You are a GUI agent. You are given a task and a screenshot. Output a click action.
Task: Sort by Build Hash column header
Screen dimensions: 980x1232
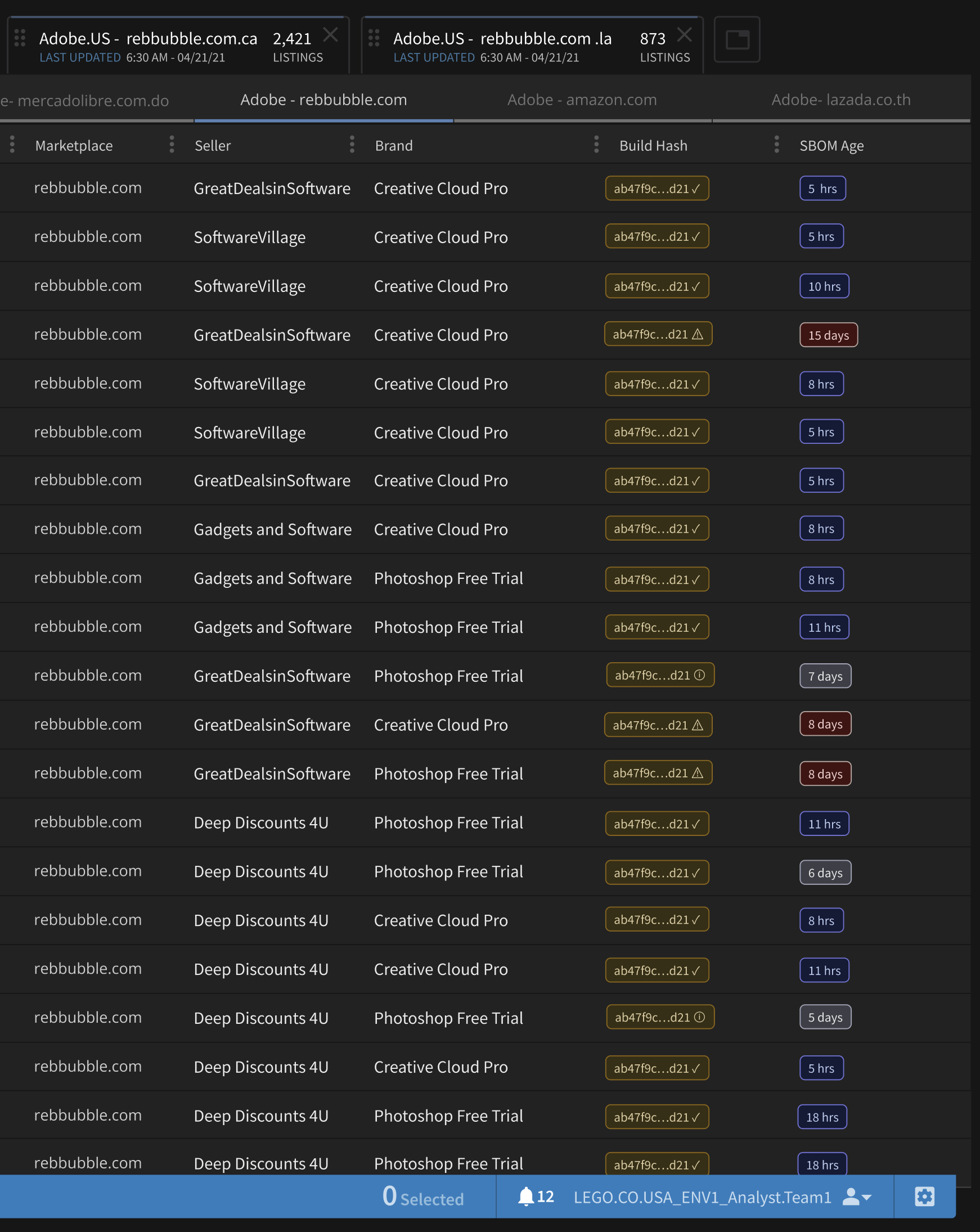pyautogui.click(x=653, y=146)
